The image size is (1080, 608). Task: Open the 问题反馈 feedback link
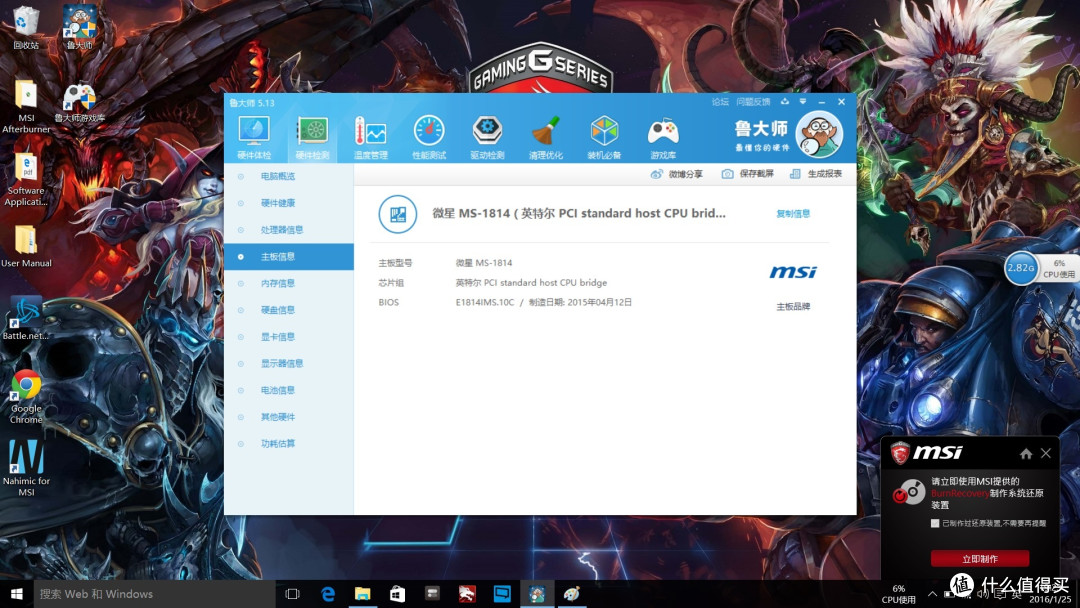point(753,102)
